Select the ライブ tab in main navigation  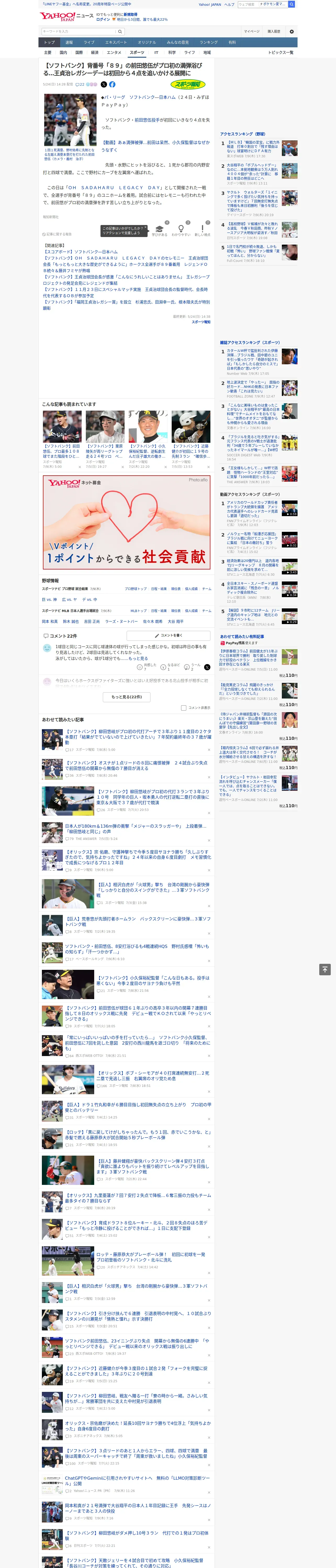click(89, 43)
